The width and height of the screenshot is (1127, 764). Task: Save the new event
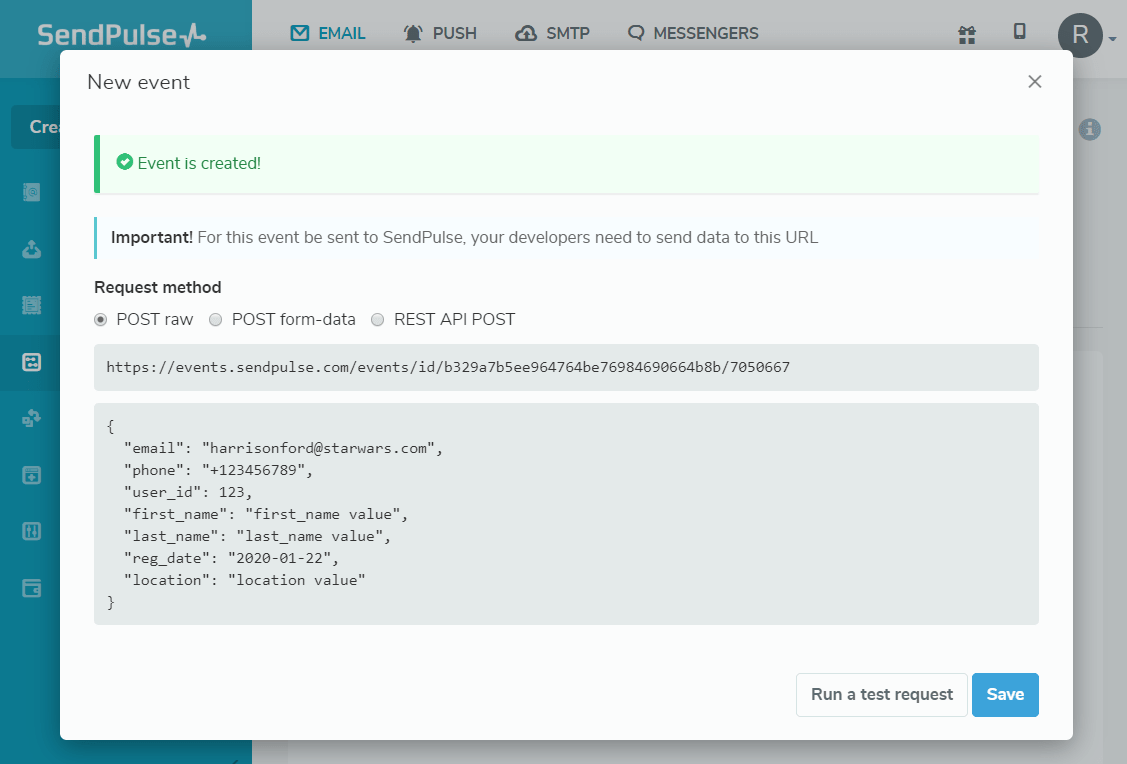click(x=1005, y=695)
